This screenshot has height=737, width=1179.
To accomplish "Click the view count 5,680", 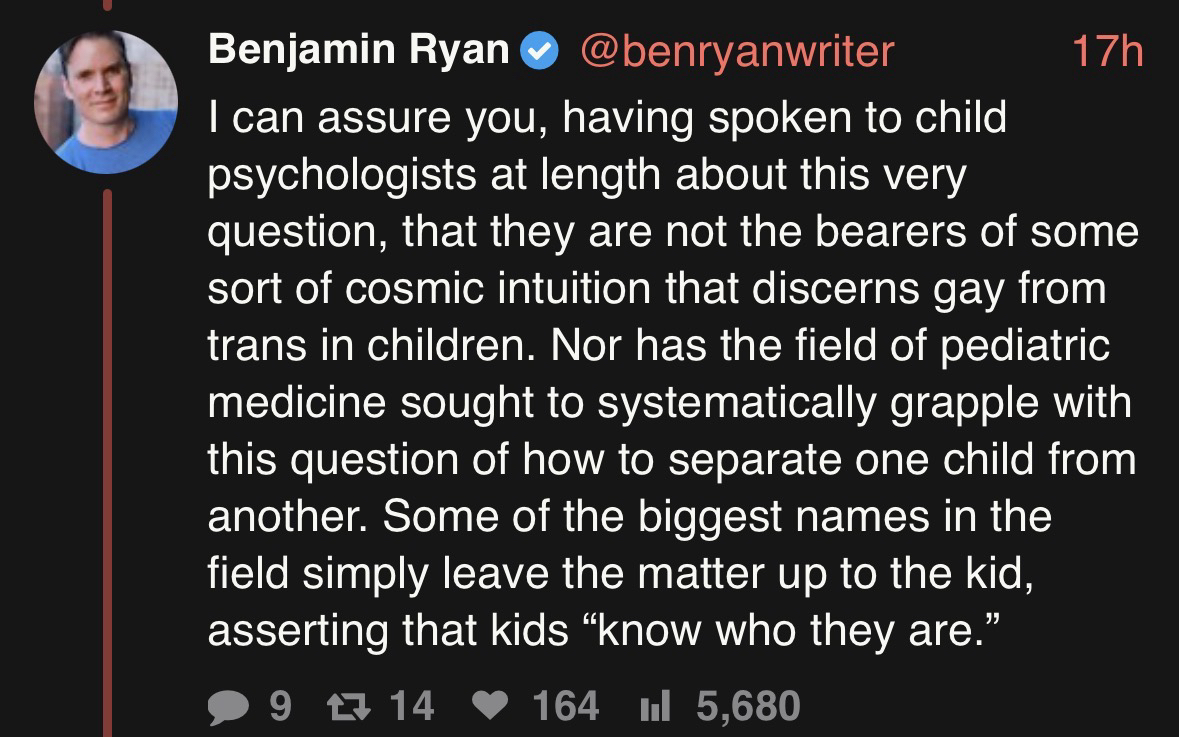I will click(x=748, y=706).
